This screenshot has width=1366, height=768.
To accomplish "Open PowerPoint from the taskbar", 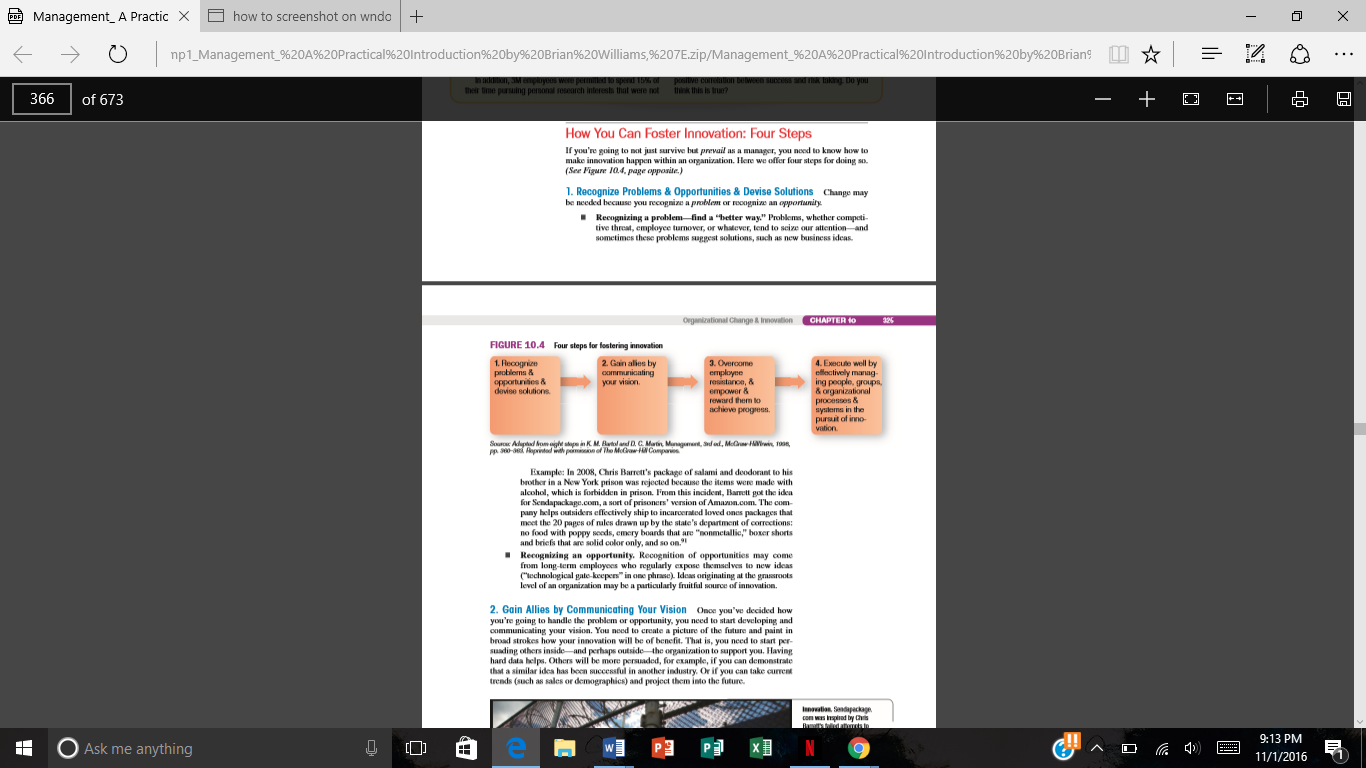I will [x=663, y=748].
